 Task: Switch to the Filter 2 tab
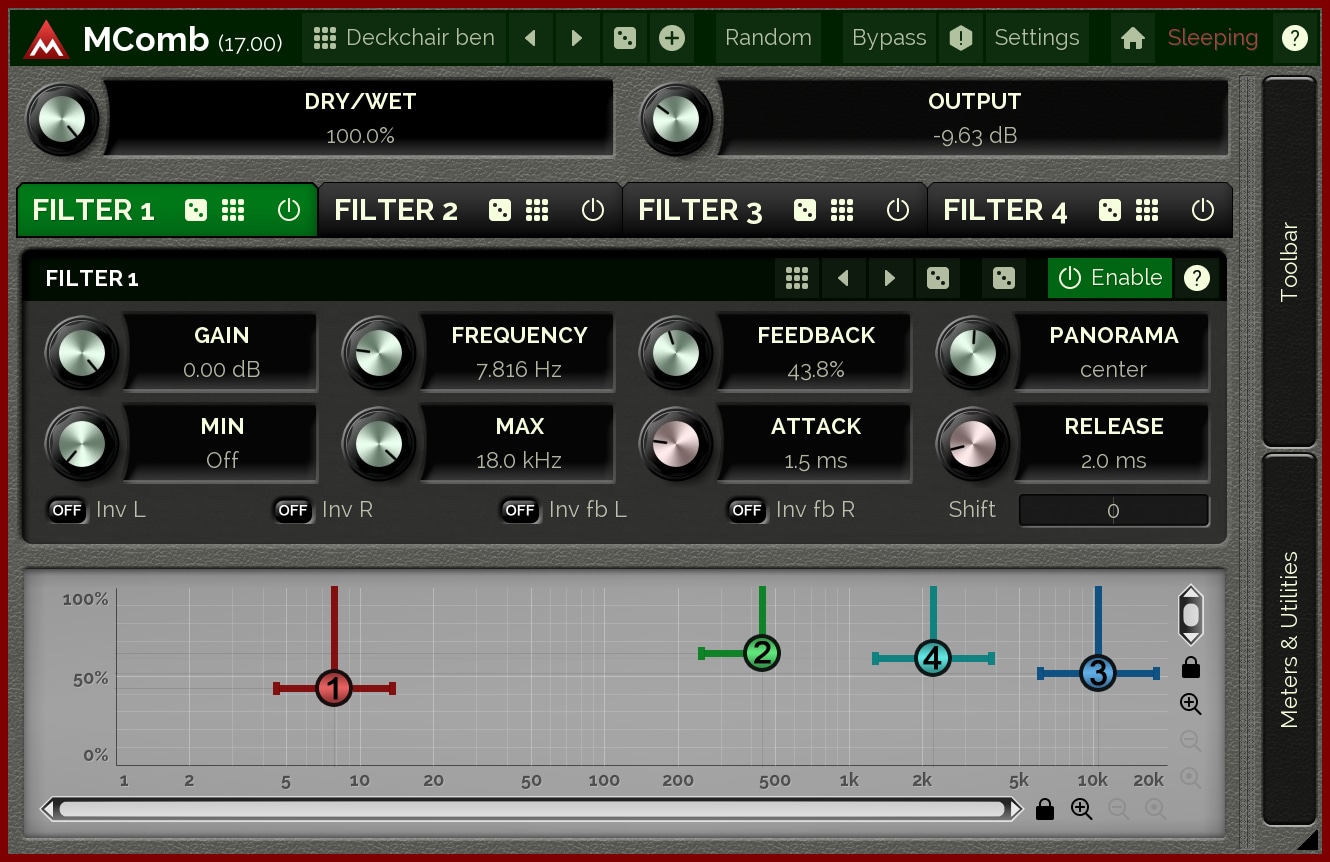pyautogui.click(x=396, y=210)
